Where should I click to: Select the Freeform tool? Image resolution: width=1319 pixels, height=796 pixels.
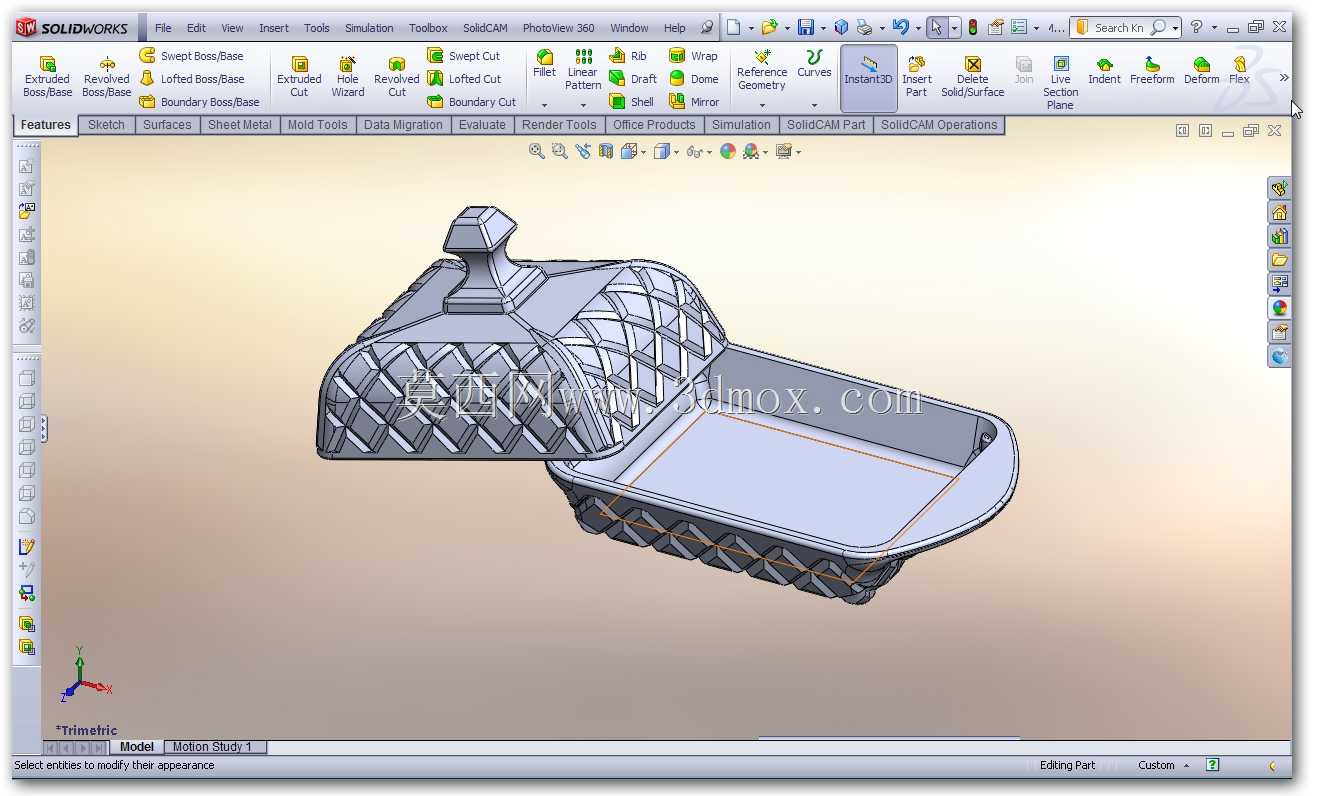point(1152,70)
